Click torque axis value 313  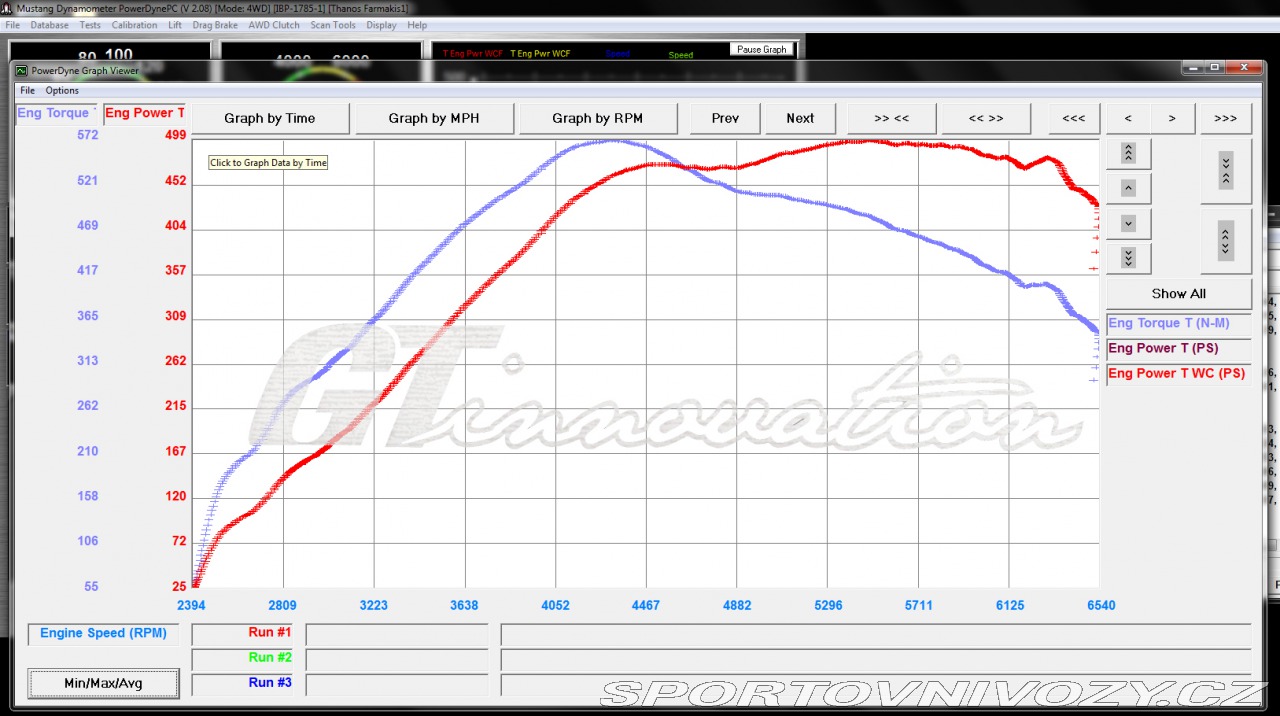pos(88,361)
